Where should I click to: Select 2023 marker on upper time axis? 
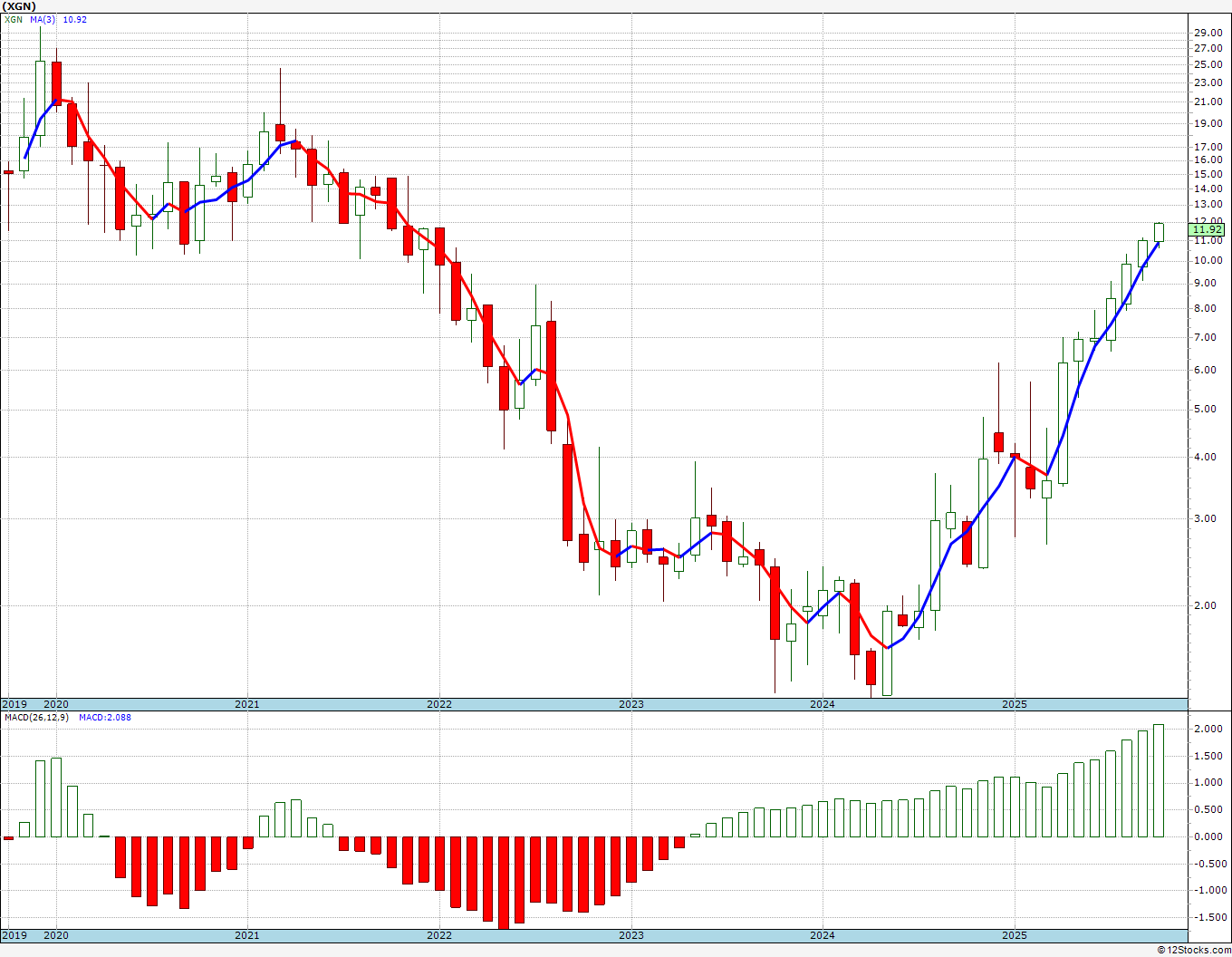630,704
